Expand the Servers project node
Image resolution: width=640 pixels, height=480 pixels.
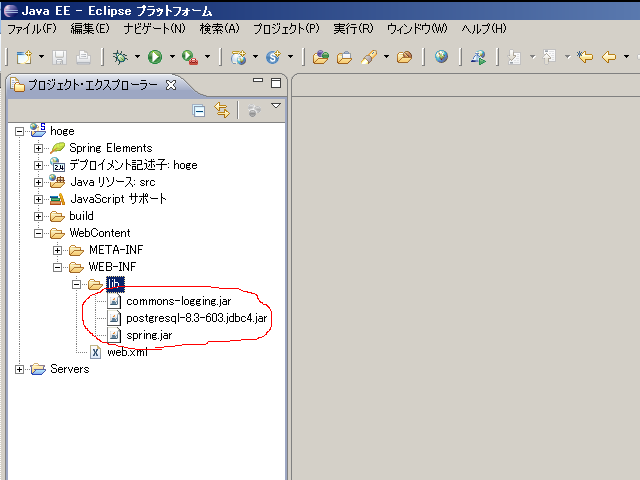click(x=19, y=369)
